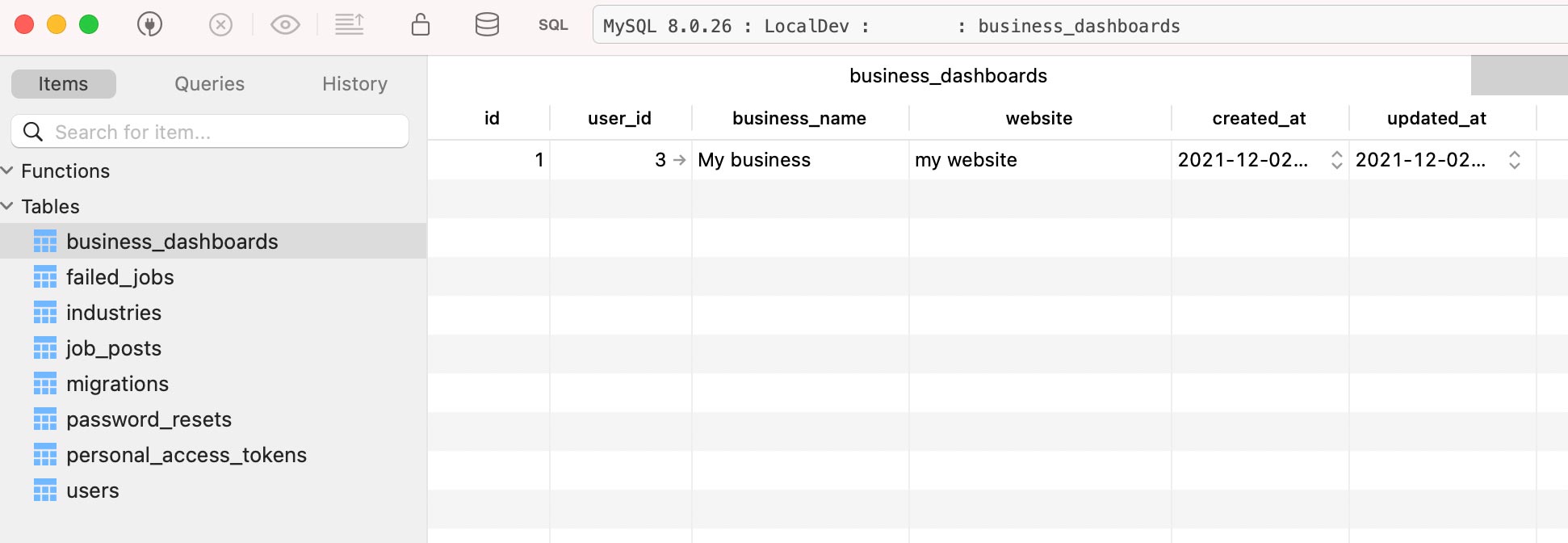
Task: Sort by the id column header
Action: [x=492, y=118]
